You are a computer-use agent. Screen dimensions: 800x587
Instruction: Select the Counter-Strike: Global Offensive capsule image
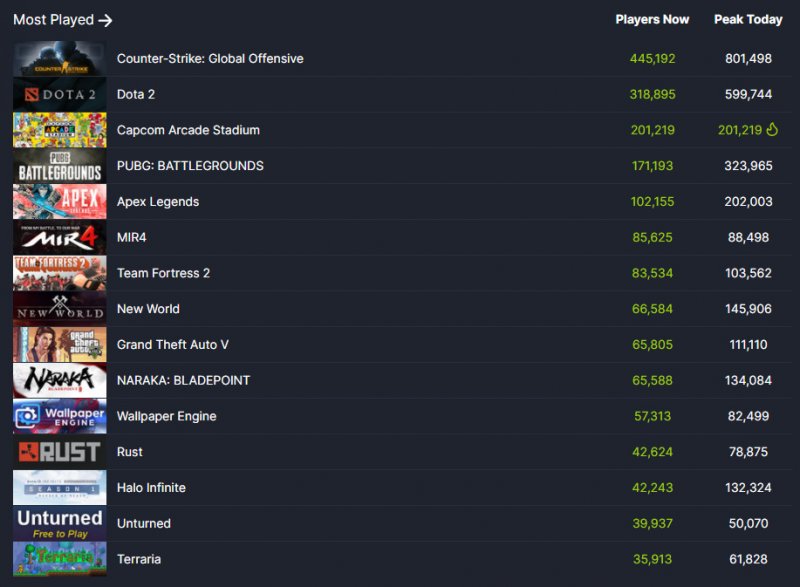pyautogui.click(x=58, y=58)
